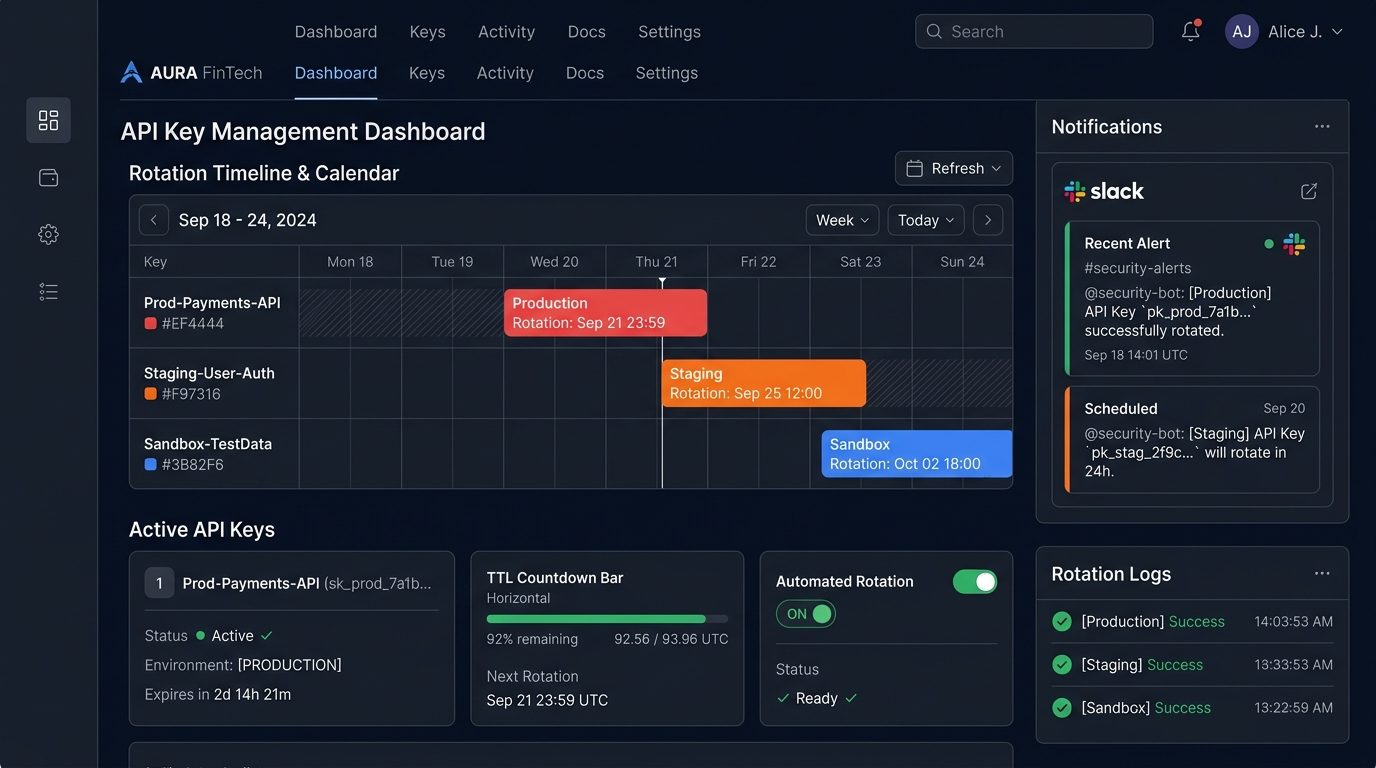Screen dimensions: 1376x768
Task: Expand the Alice J. account menu
Action: 1305,31
